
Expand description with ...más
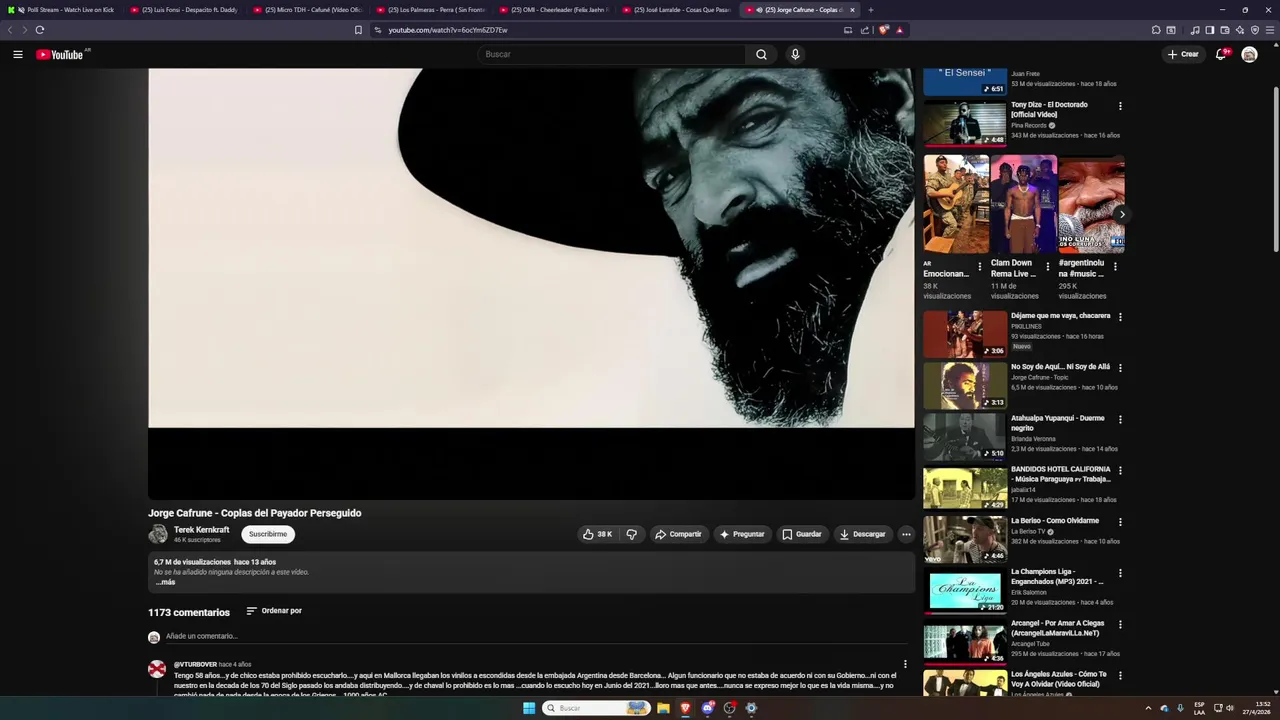[x=165, y=582]
